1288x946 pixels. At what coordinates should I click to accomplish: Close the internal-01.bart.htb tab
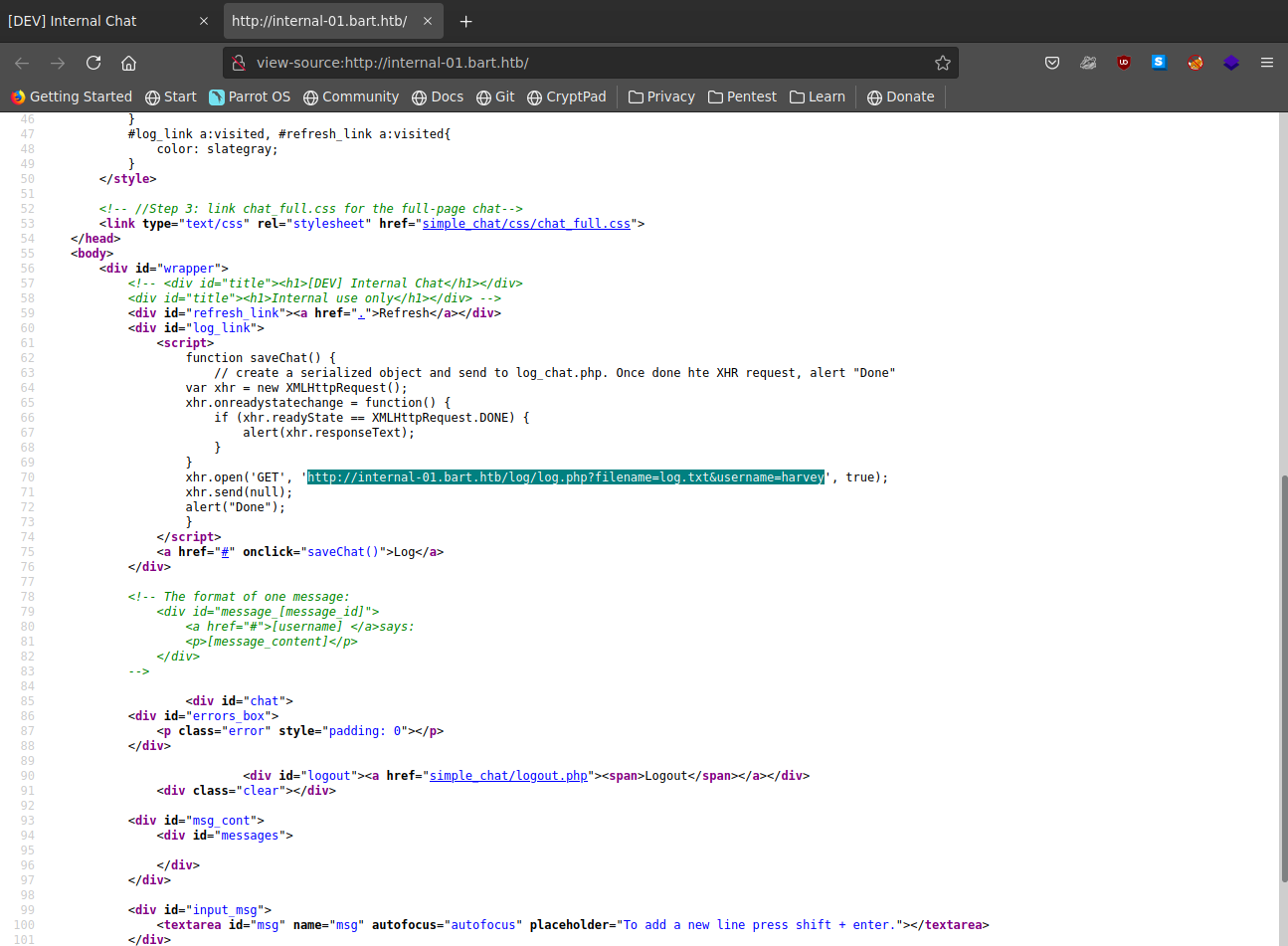tap(429, 21)
